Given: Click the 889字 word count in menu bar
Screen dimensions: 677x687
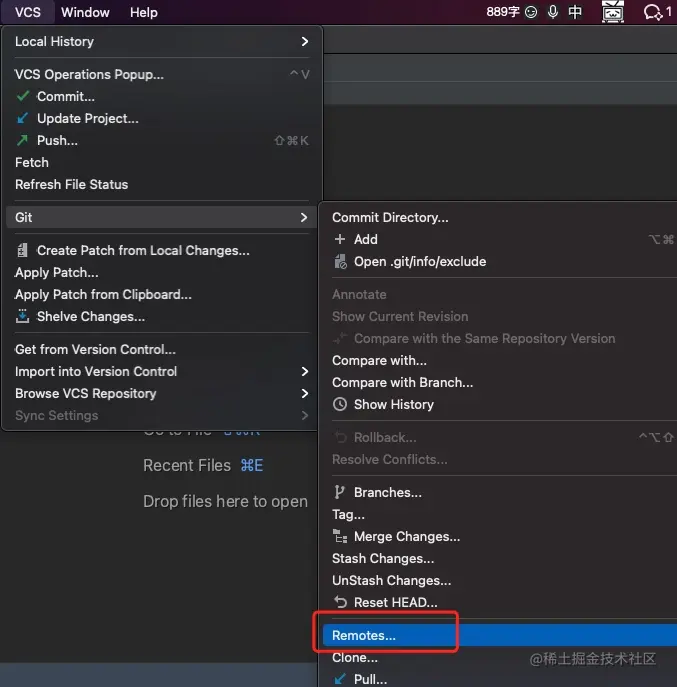Looking at the screenshot, I should 503,12.
